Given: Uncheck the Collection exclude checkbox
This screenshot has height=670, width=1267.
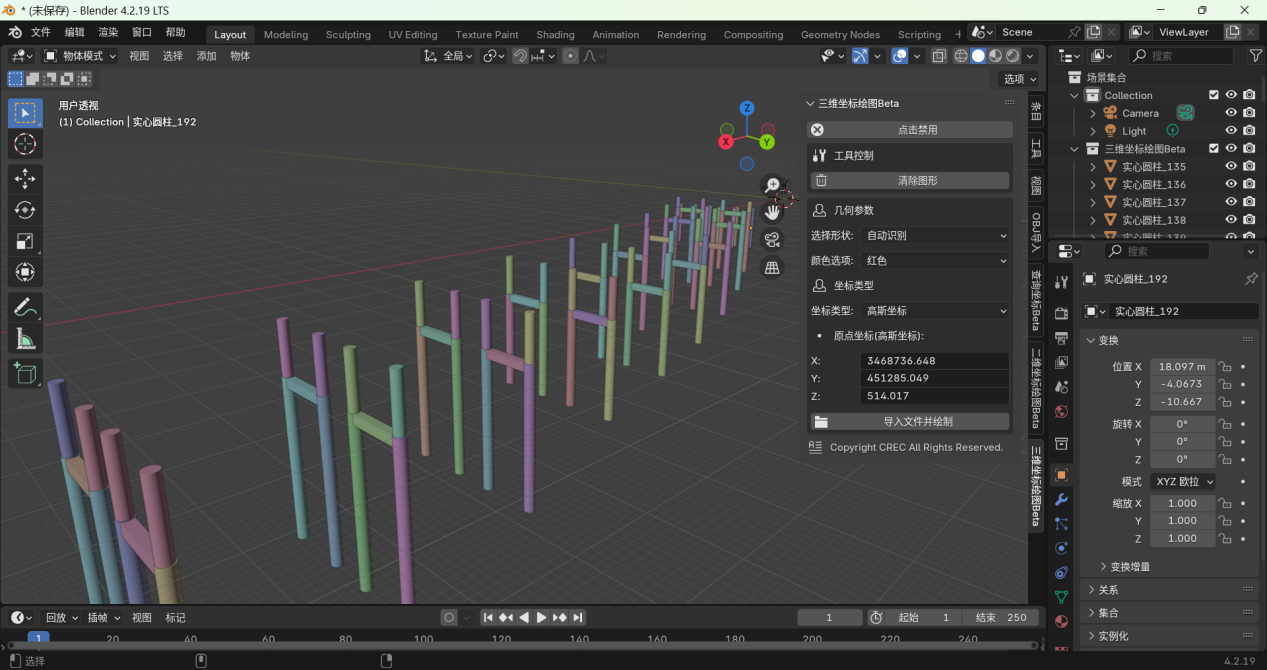Looking at the screenshot, I should [x=1214, y=95].
